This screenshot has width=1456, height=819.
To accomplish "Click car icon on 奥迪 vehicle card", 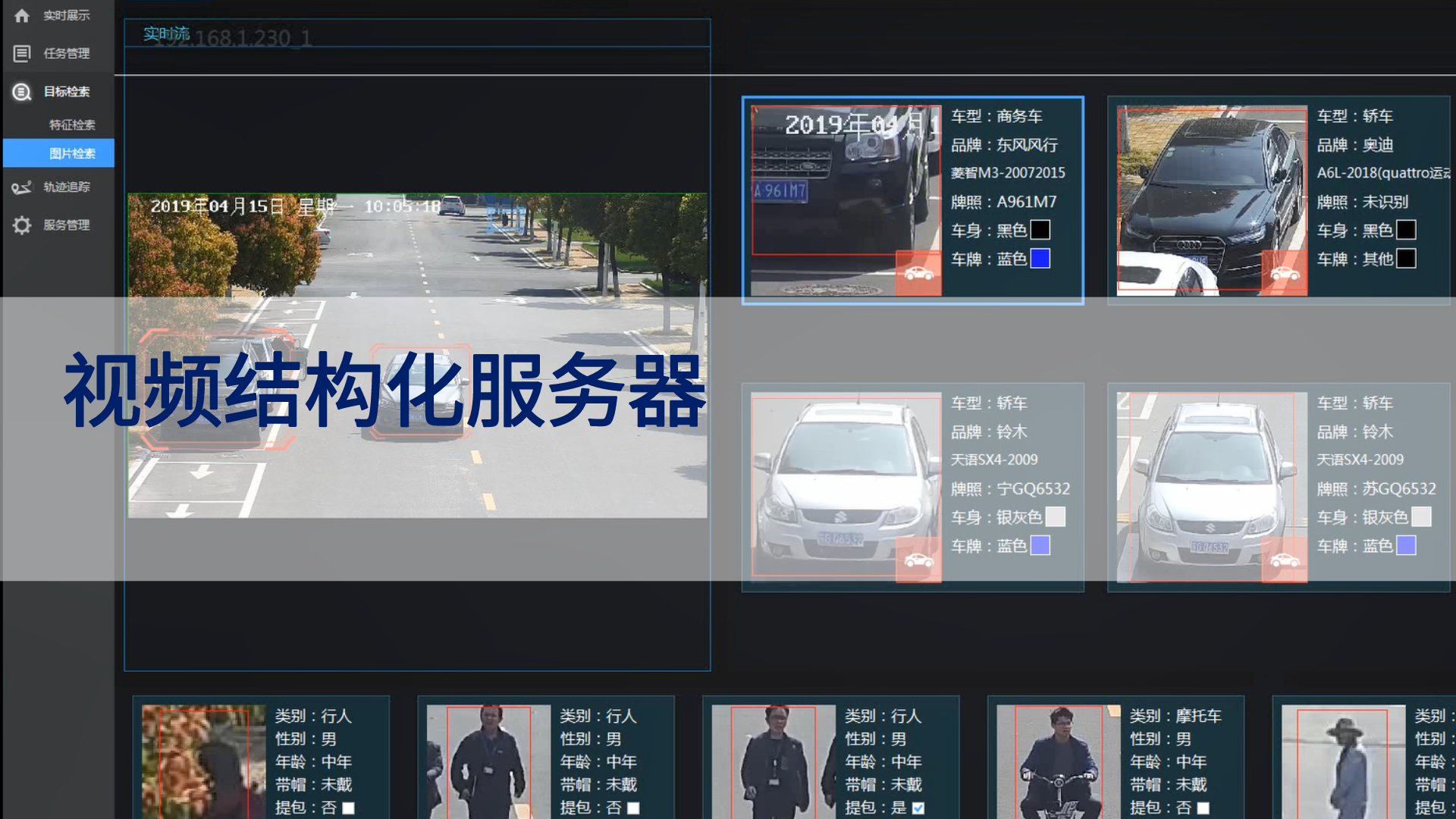I will [x=1284, y=273].
